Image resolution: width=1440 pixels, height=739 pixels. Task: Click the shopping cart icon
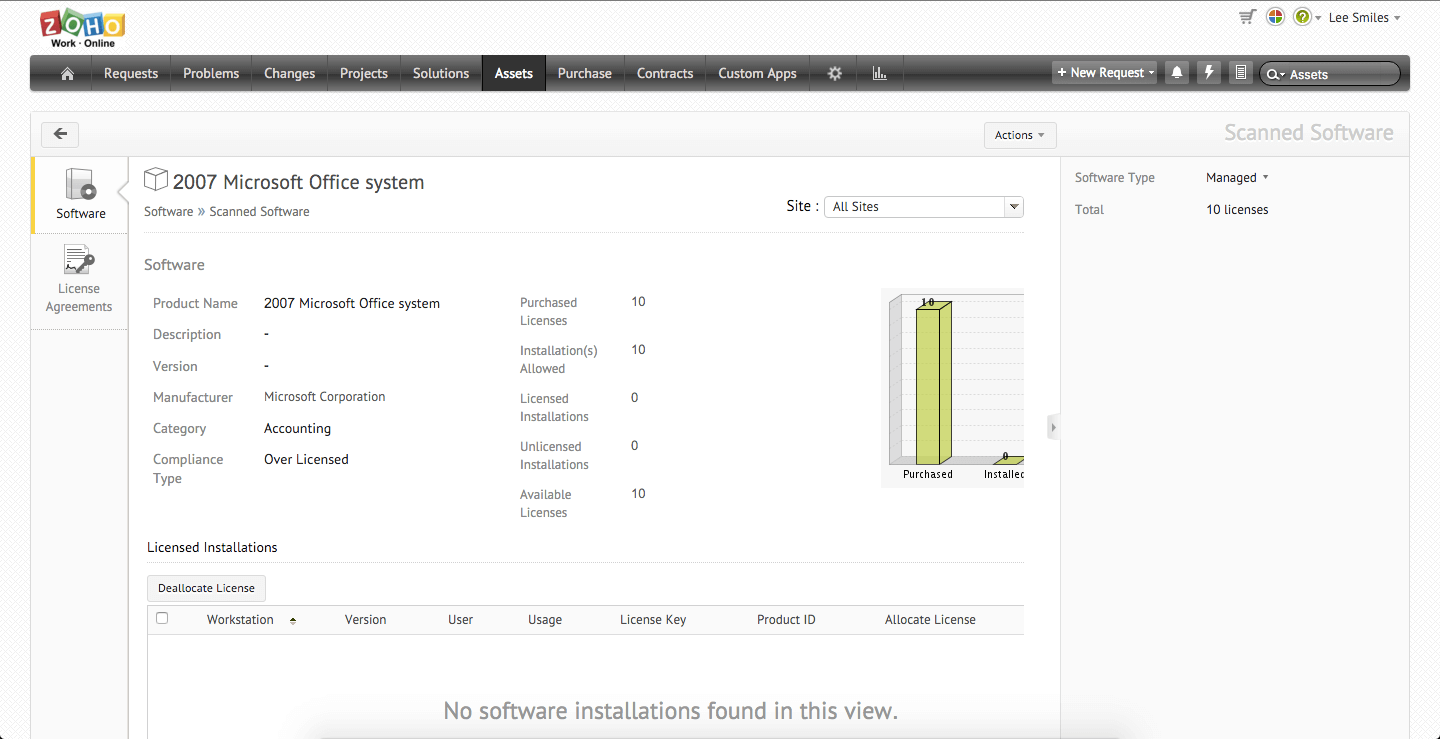pyautogui.click(x=1246, y=17)
